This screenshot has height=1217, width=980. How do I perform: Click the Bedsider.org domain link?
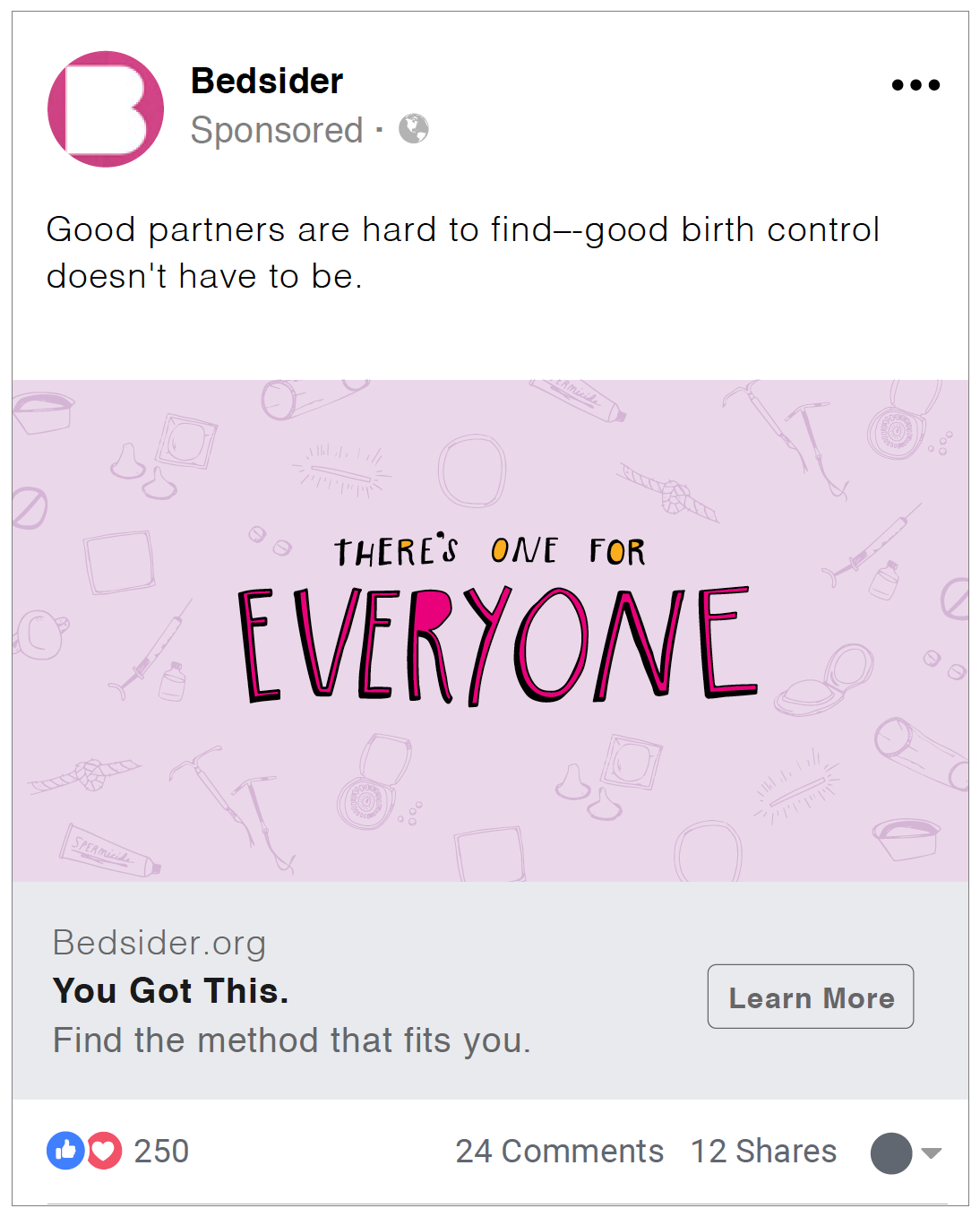159,943
